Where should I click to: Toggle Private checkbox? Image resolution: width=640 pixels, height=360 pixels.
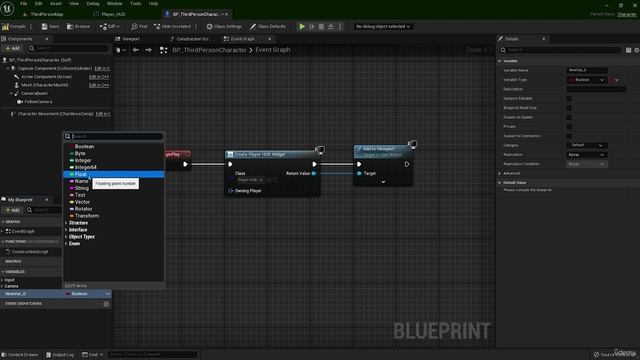pyautogui.click(x=569, y=127)
